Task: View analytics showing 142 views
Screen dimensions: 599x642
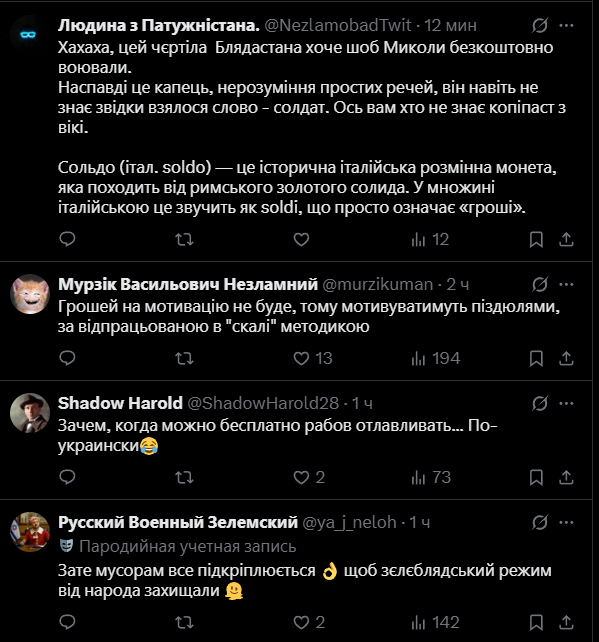Action: [x=436, y=622]
